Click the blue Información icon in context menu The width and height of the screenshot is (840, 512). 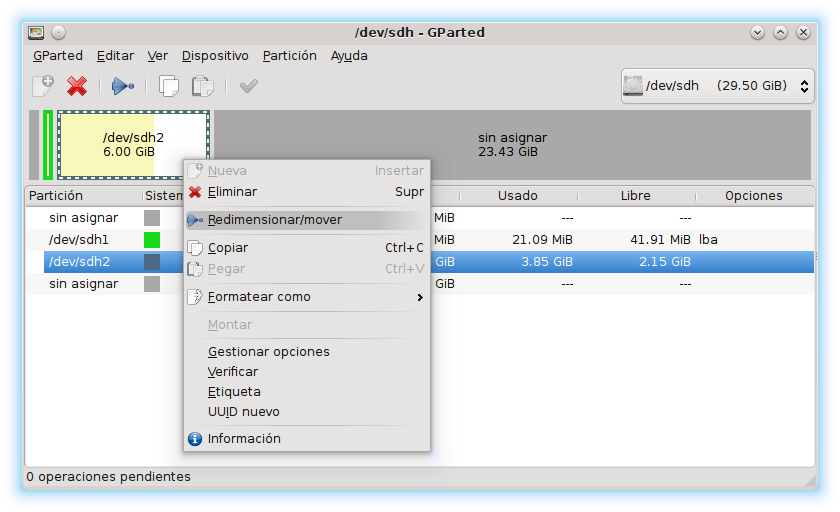point(195,439)
